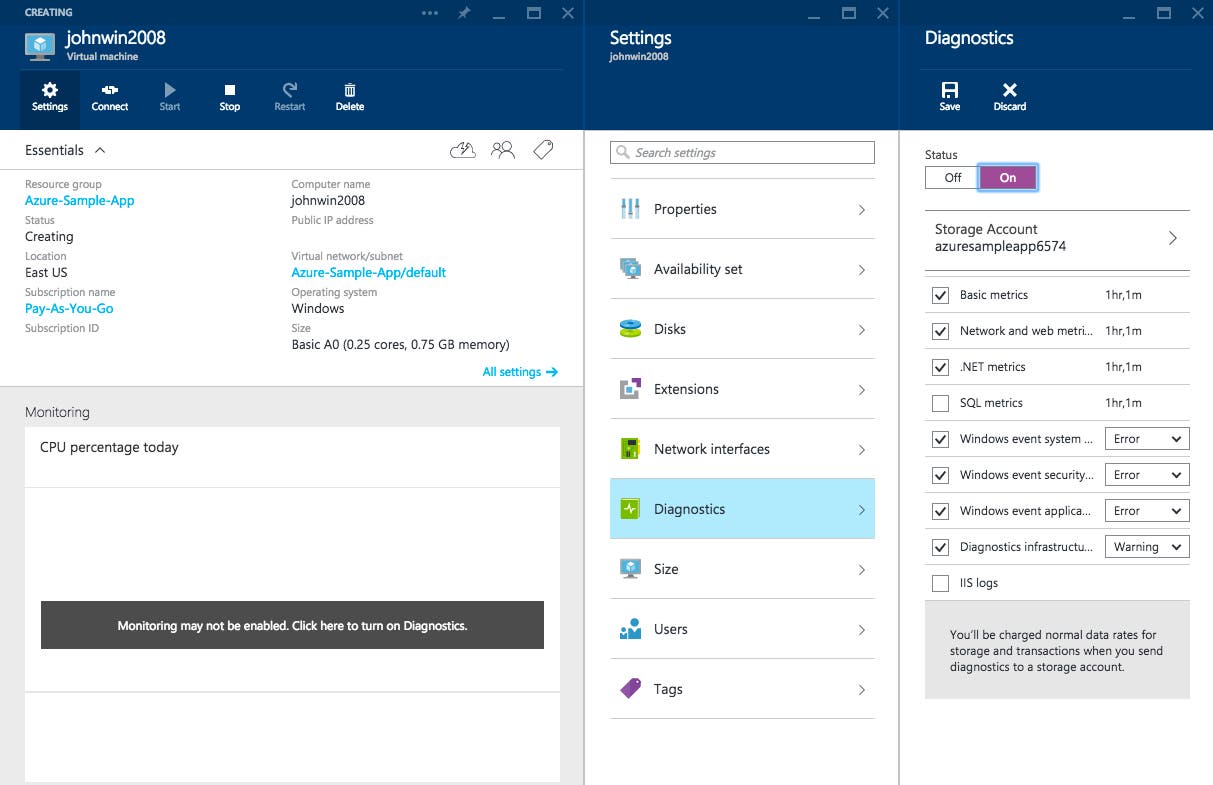This screenshot has width=1213, height=785.
Task: Change Diagnostics infrastructure level from Warning
Action: 1146,546
